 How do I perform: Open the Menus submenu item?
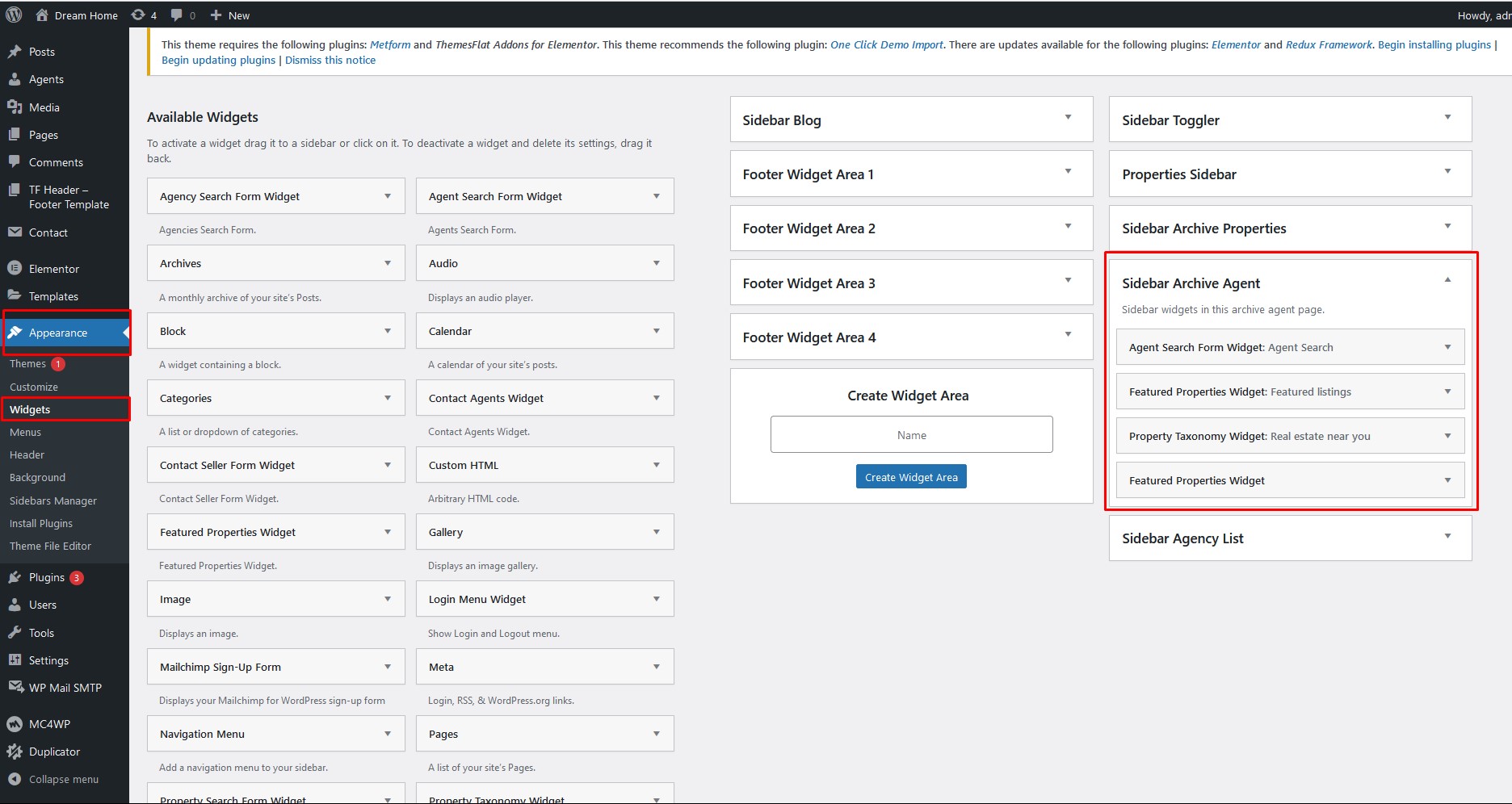[25, 432]
